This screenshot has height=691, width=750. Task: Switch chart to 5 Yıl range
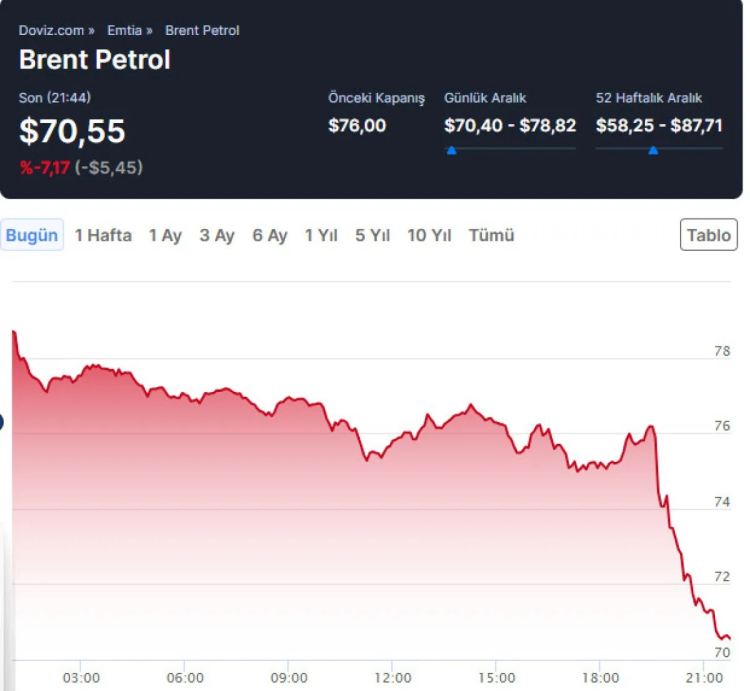(372, 235)
